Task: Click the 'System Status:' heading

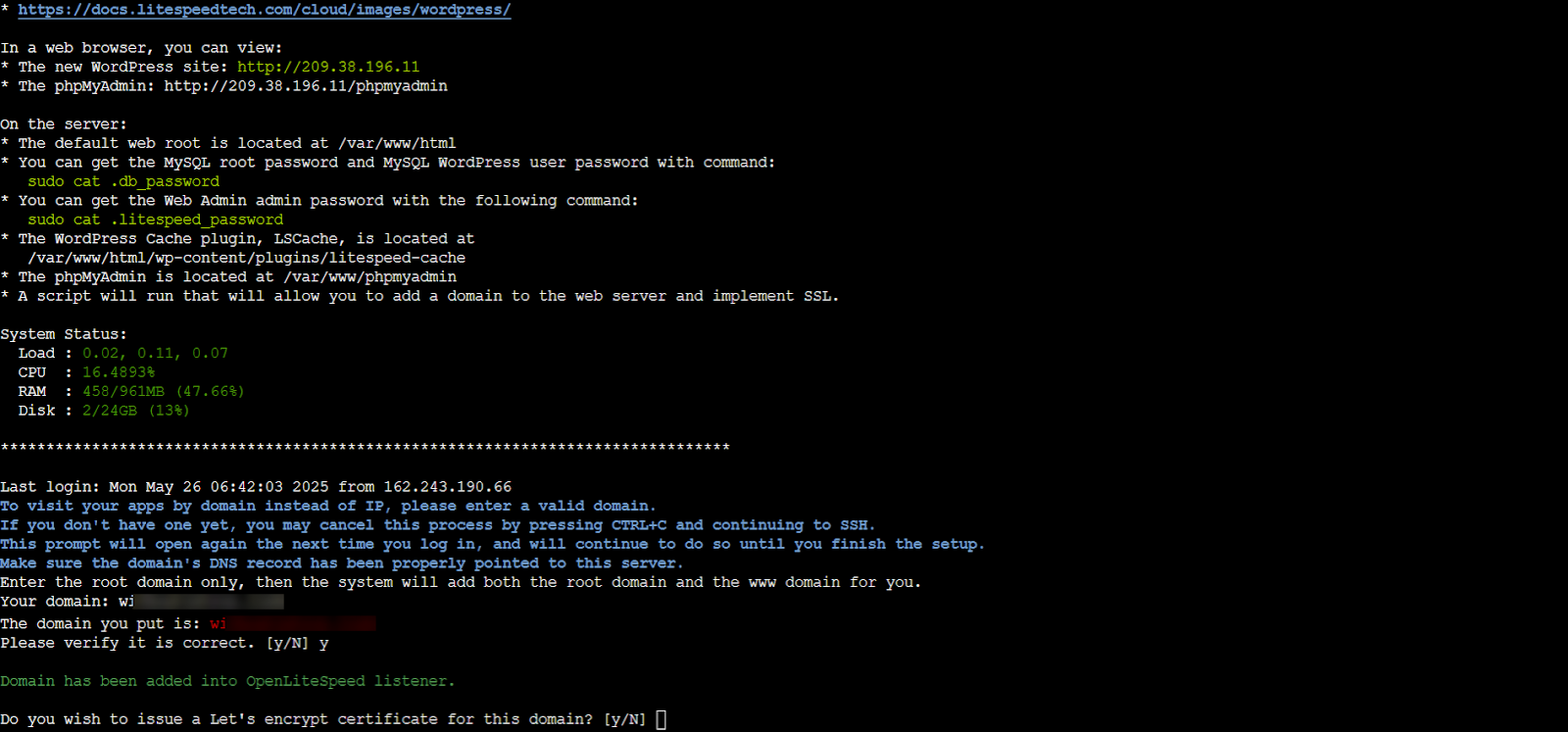Action: click(64, 334)
